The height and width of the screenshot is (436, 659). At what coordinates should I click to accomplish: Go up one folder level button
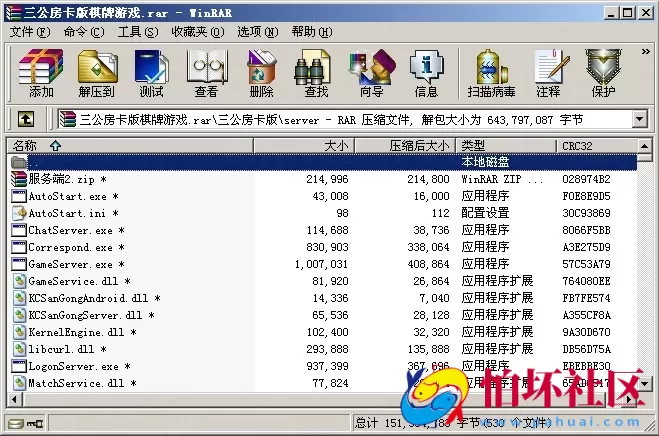(26, 119)
